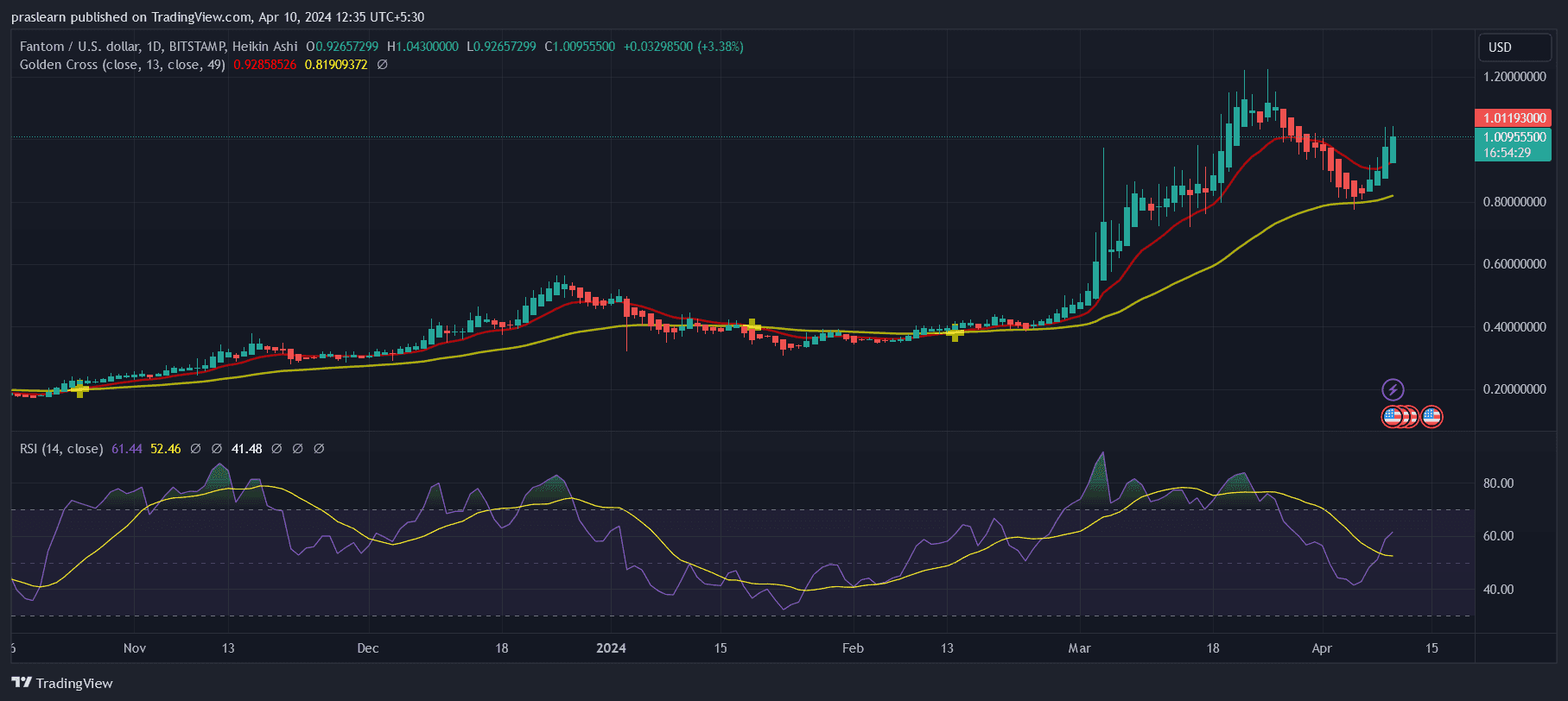Viewport: 1568px width, 701px height.
Task: Click the yellow Golden Cross marker near February 13
Action: 955,332
